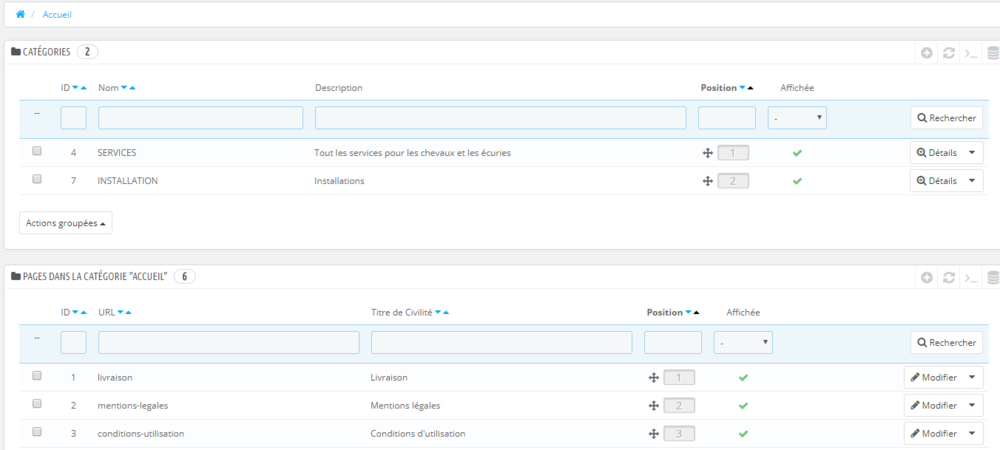This screenshot has width=1000, height=450.
Task: Add a new category with the plus icon
Action: pos(927,53)
